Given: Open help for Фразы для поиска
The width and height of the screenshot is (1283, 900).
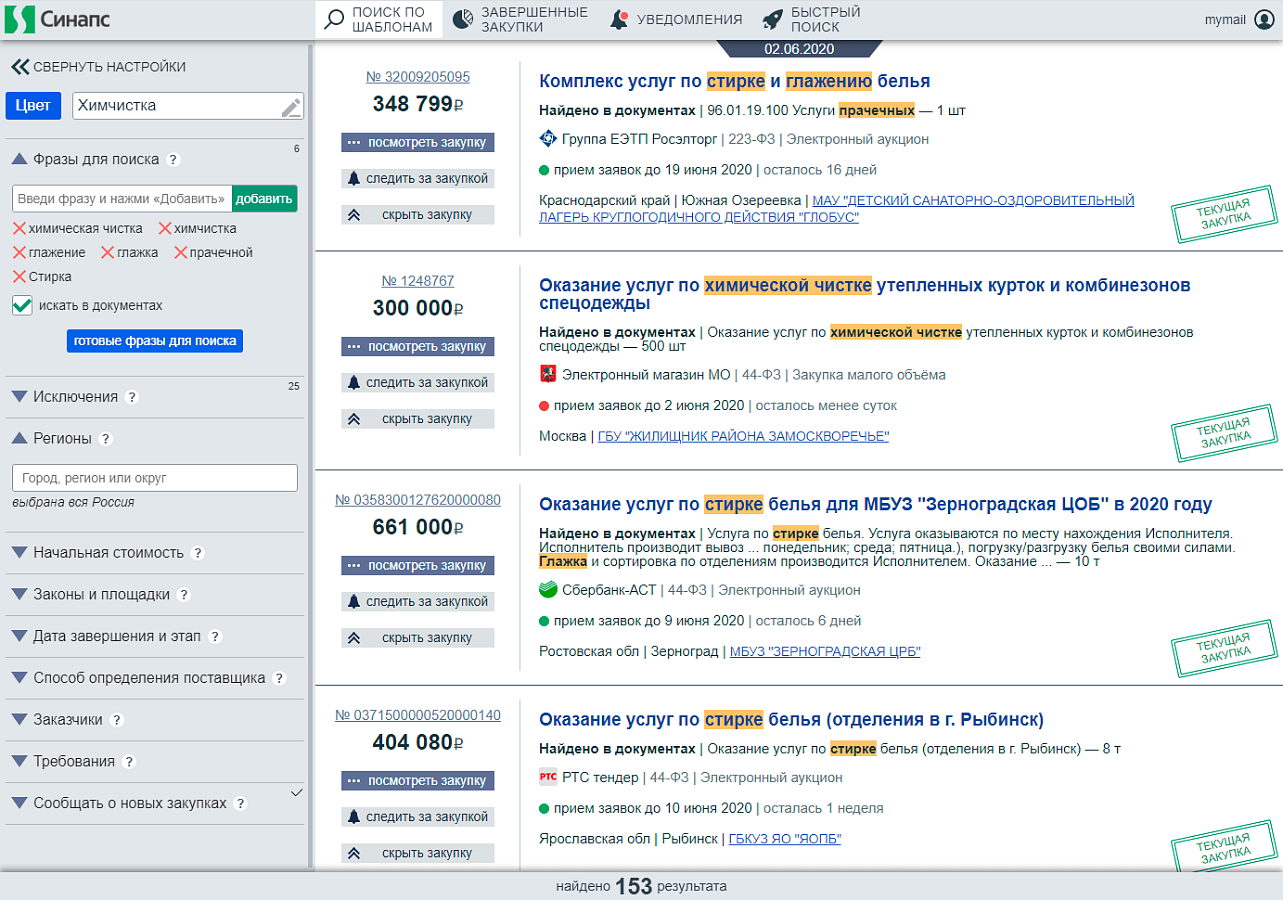Looking at the screenshot, I should pos(173,159).
